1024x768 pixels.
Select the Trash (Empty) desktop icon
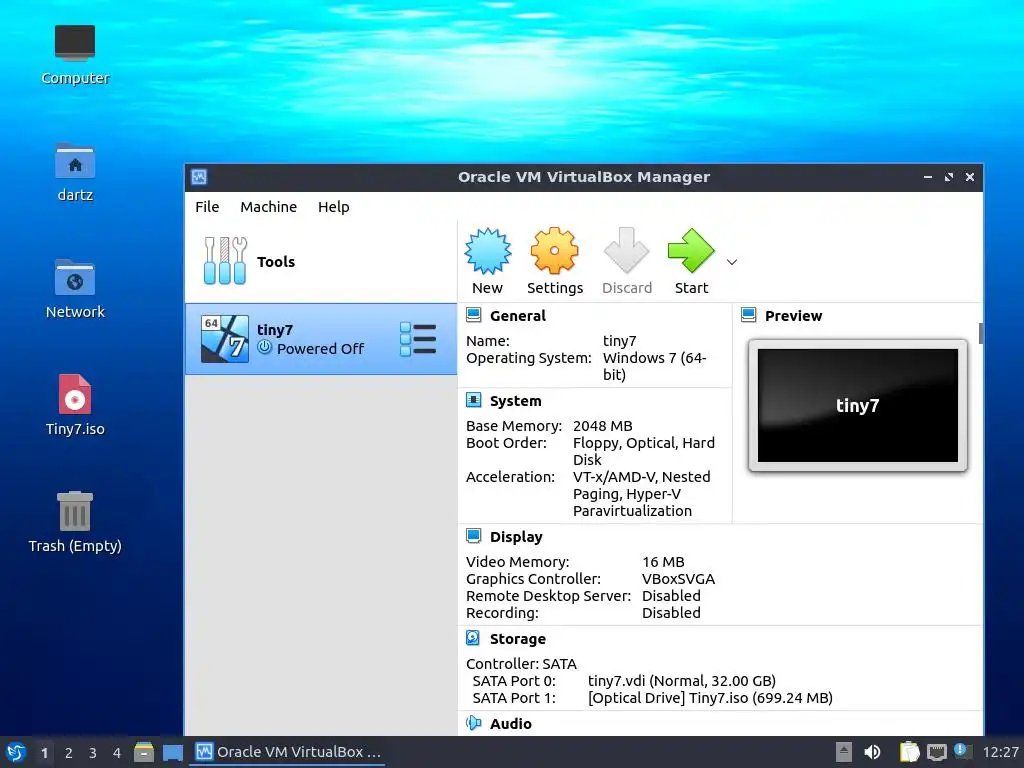click(x=75, y=522)
